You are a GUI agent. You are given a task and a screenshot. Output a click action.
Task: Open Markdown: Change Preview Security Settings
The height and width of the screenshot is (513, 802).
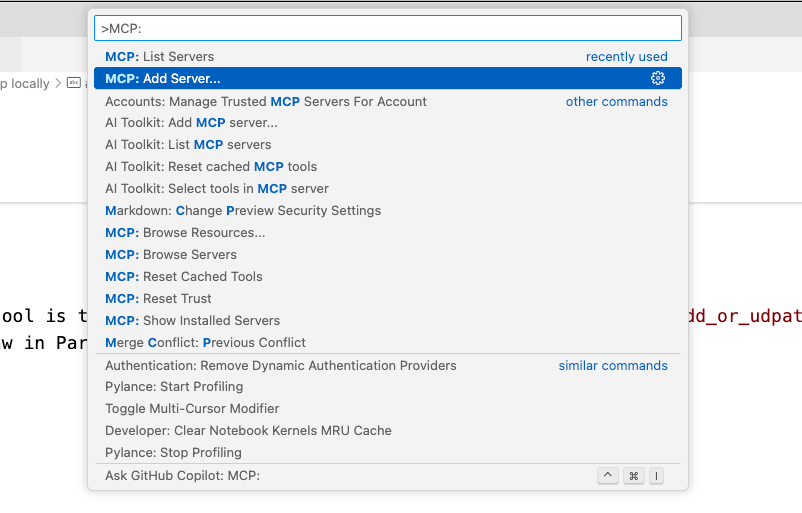(388, 211)
